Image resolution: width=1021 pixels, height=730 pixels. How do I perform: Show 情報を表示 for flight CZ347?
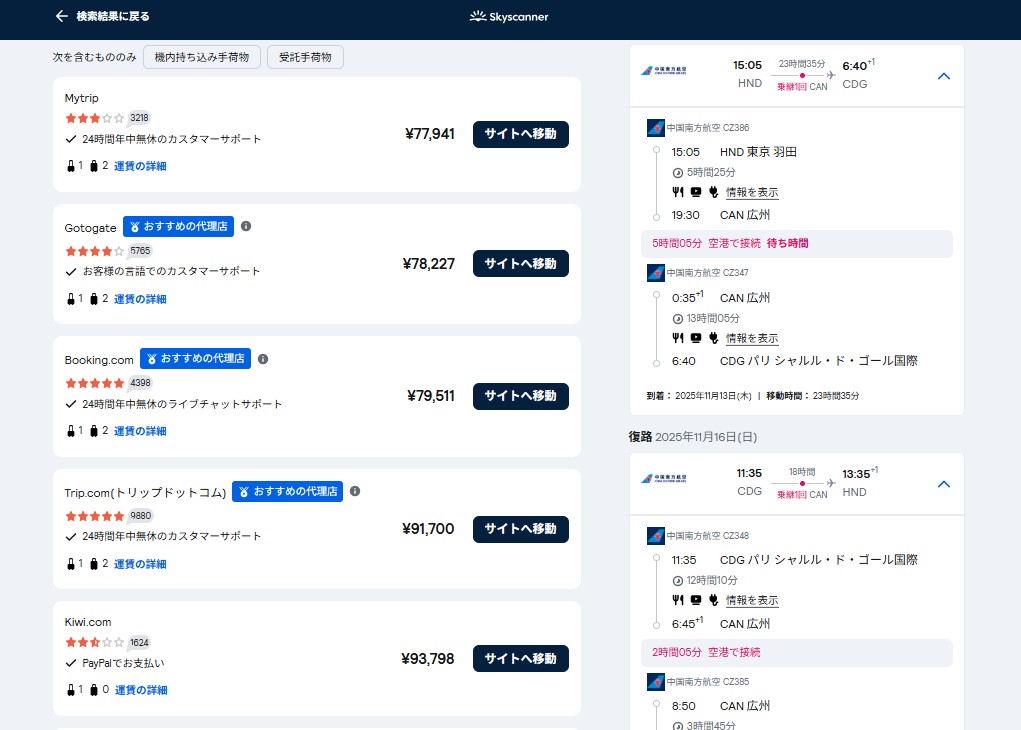(752, 339)
